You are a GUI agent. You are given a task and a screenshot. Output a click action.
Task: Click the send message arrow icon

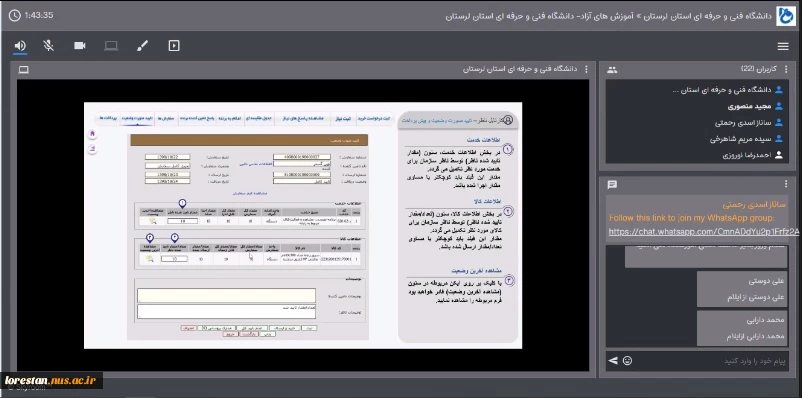pyautogui.click(x=613, y=361)
